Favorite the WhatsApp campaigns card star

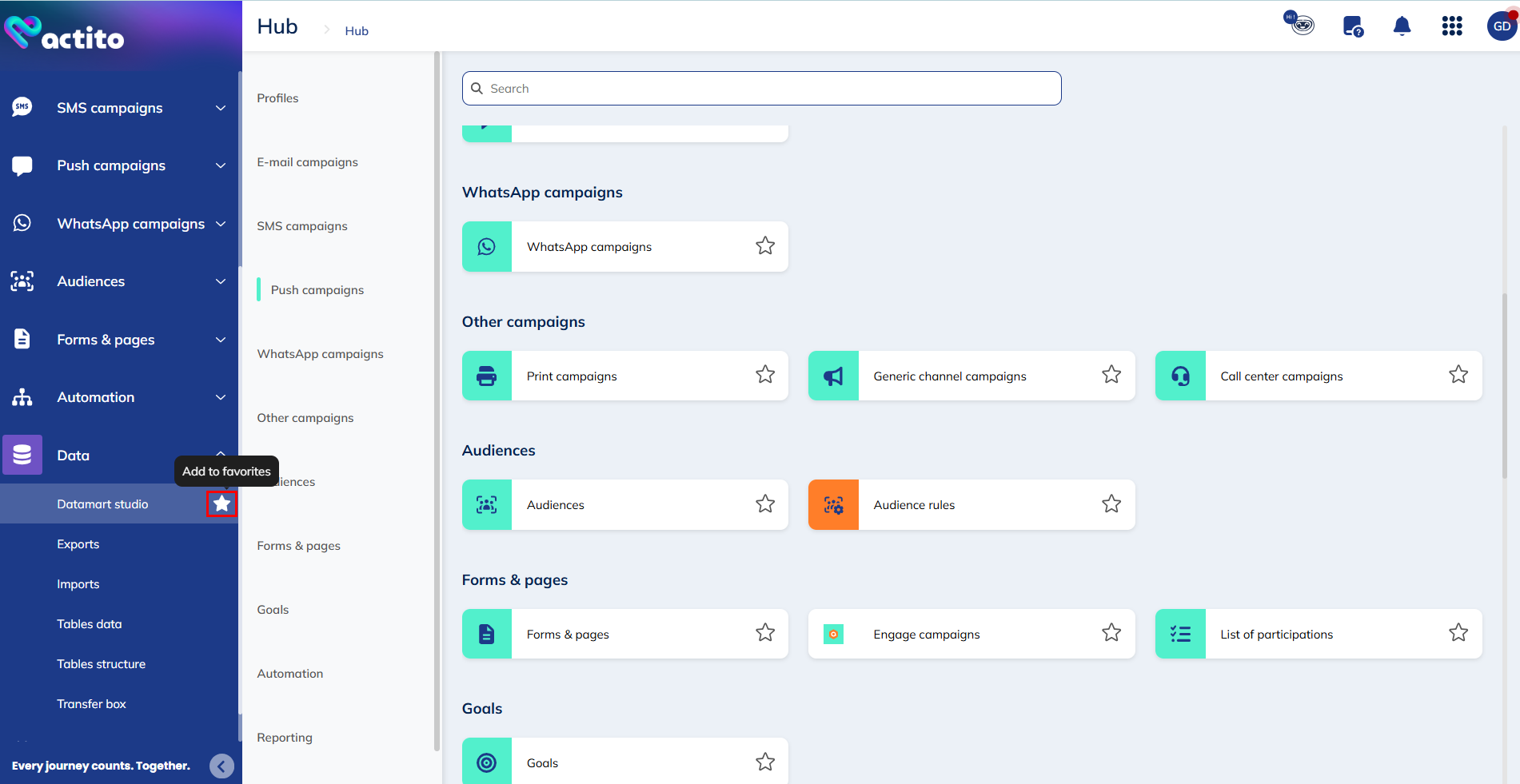pos(765,246)
